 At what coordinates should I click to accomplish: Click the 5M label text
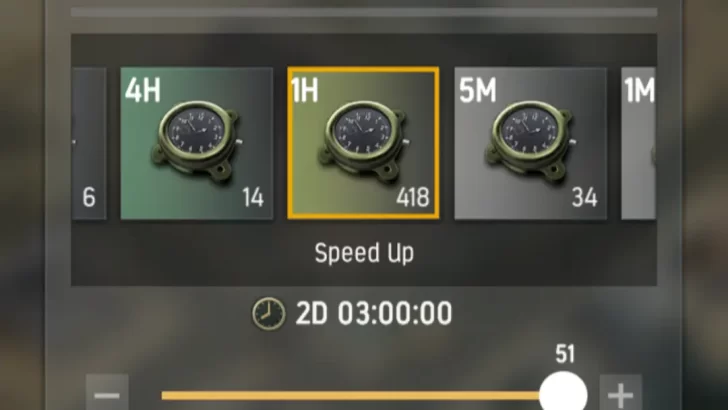pos(478,90)
